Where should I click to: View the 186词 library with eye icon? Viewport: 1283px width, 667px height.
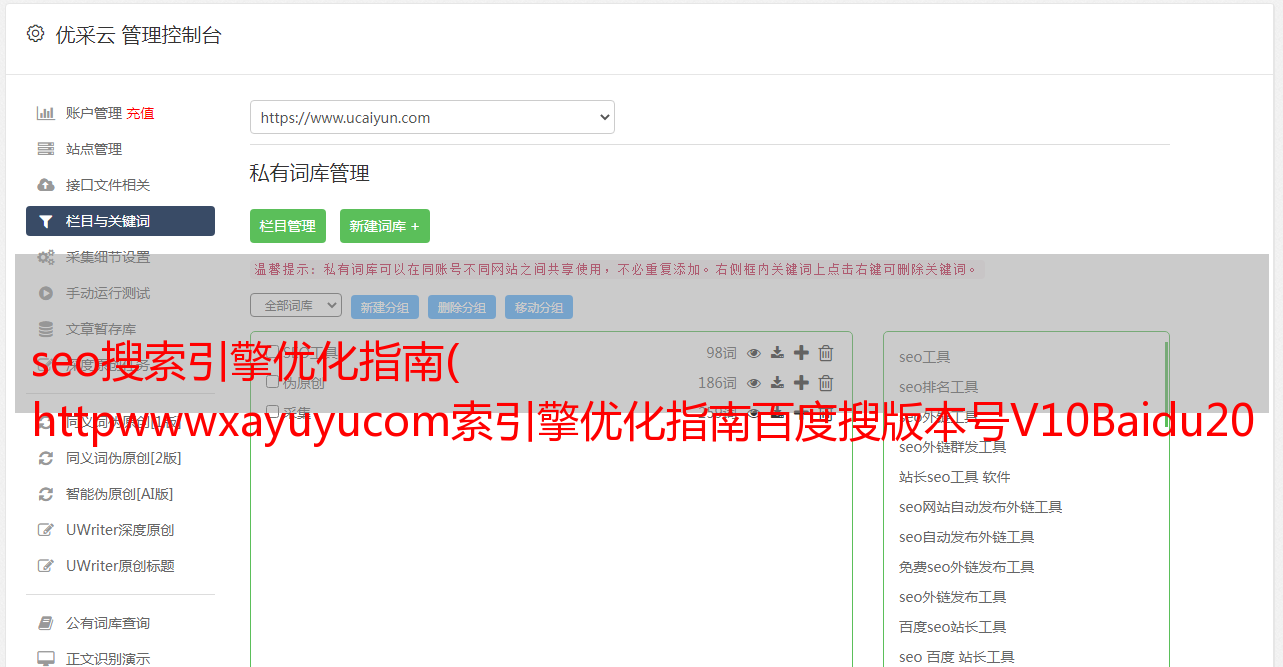(754, 383)
